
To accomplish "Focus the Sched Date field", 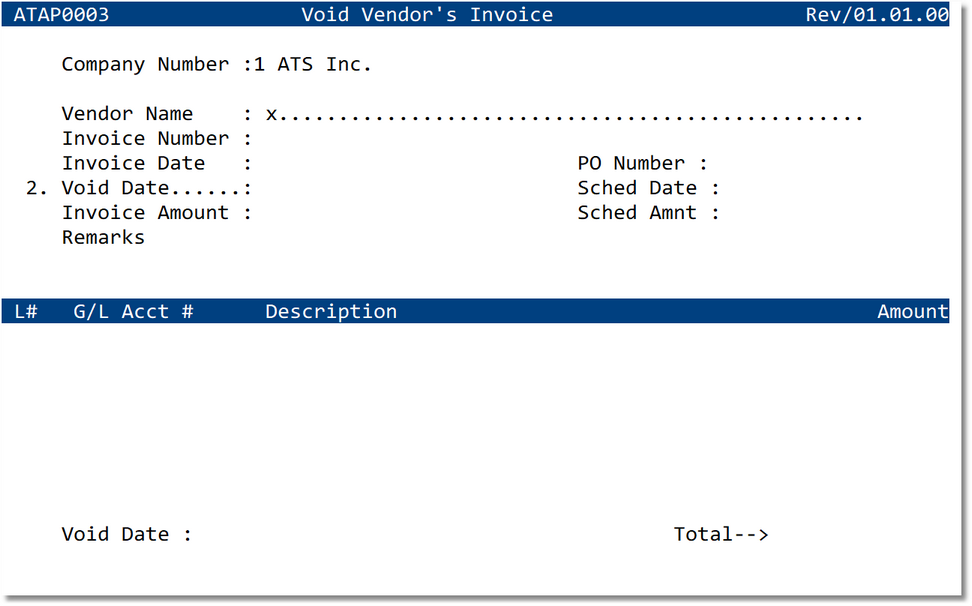I will (x=780, y=188).
